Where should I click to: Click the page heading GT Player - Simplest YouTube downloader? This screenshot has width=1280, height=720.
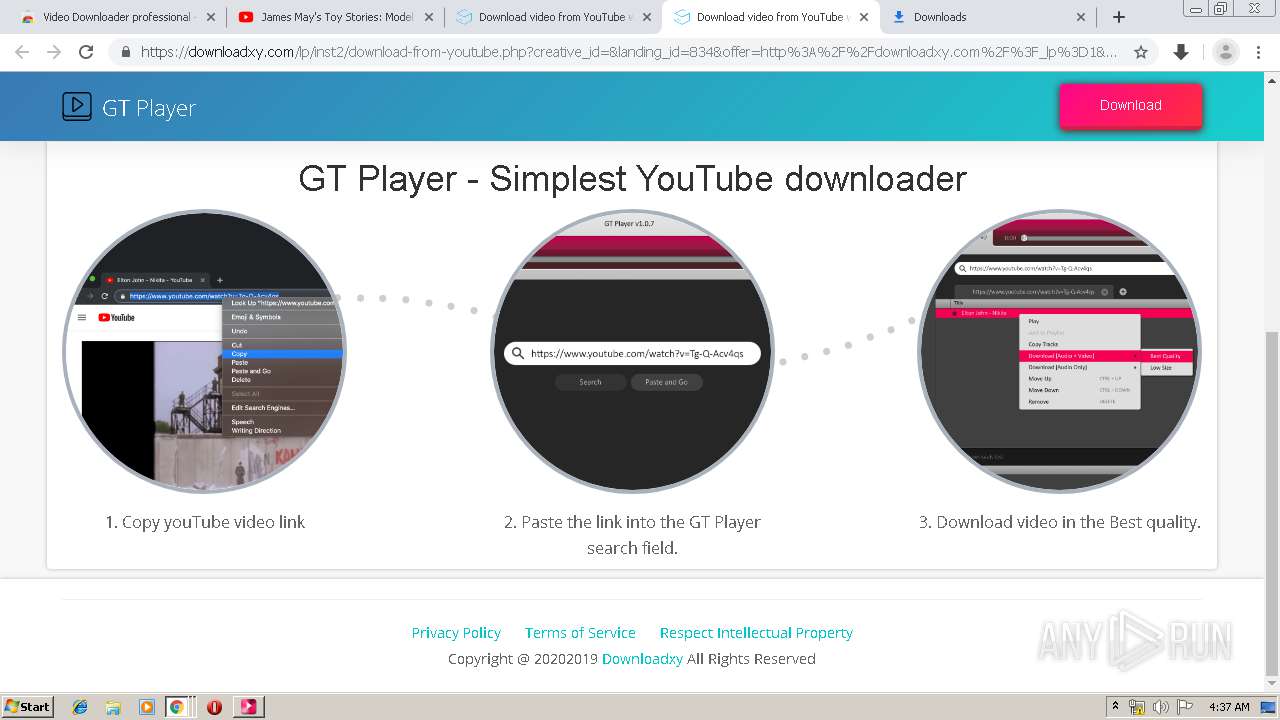point(632,179)
